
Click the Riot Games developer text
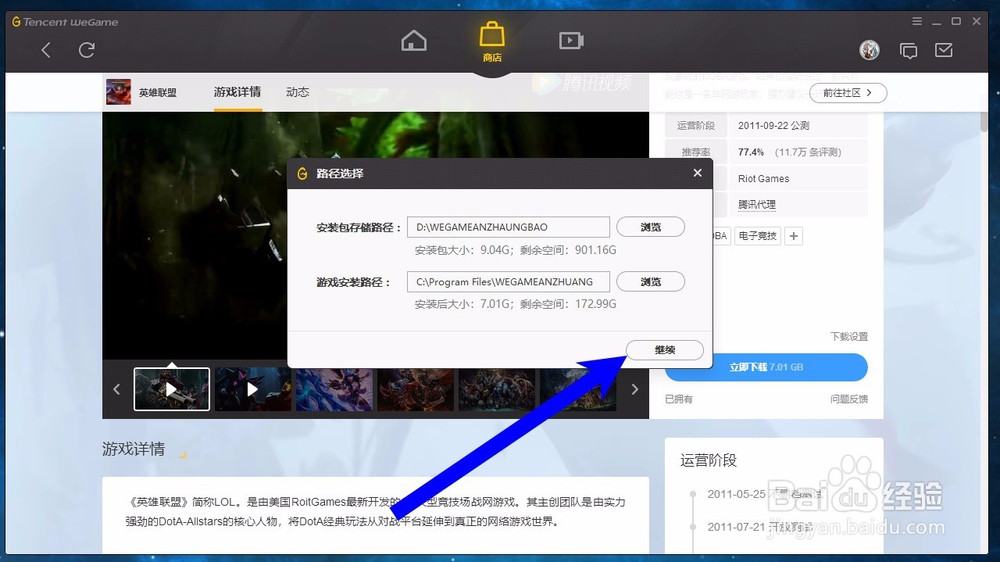tap(763, 179)
